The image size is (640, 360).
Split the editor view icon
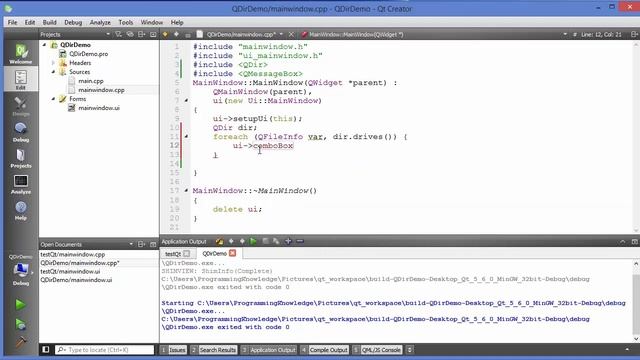[634, 34]
